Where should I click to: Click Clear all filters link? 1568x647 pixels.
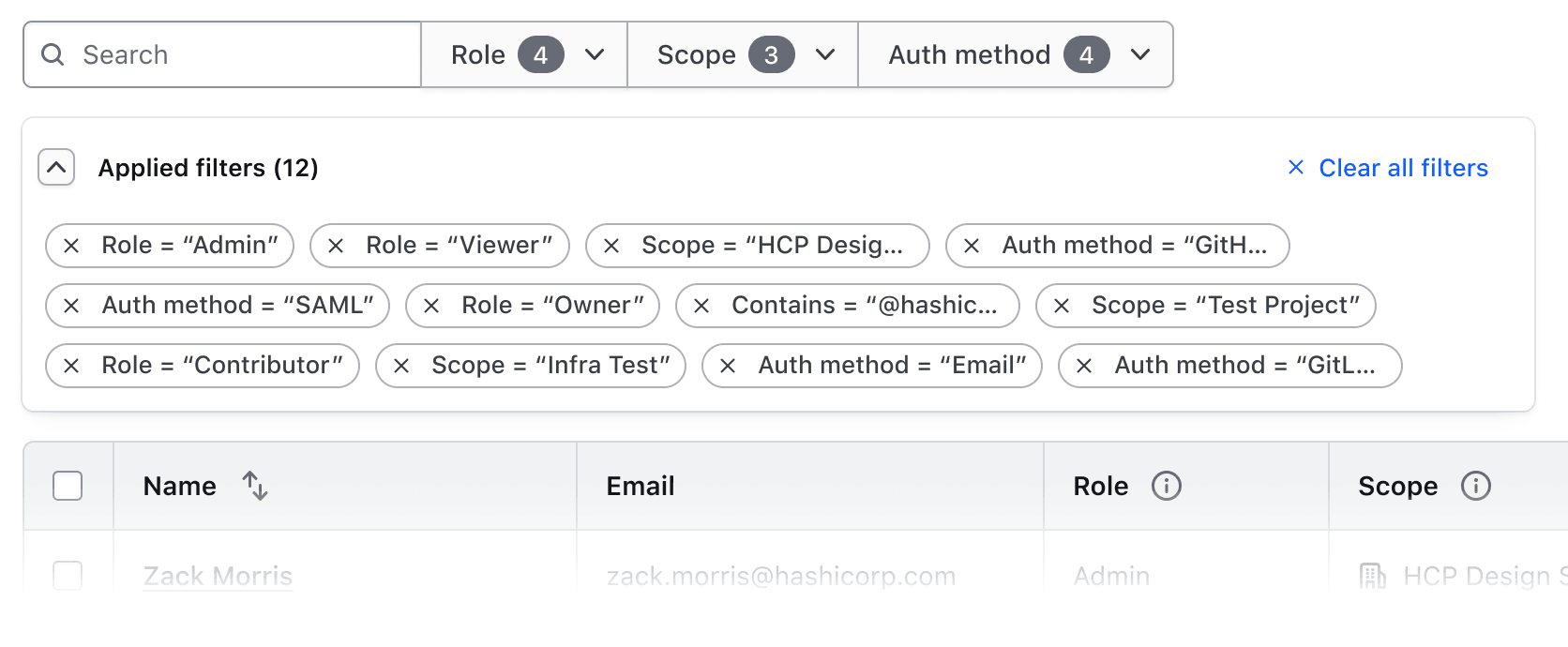click(x=1388, y=168)
